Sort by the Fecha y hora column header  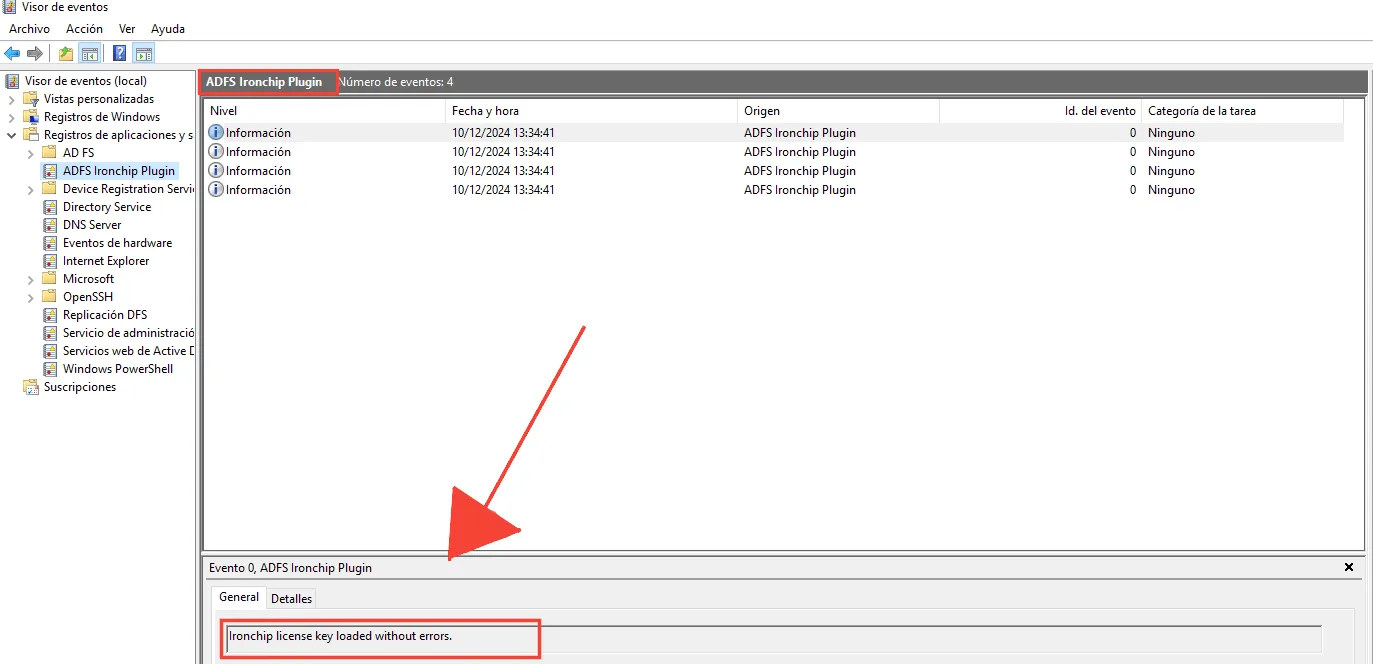coord(591,111)
